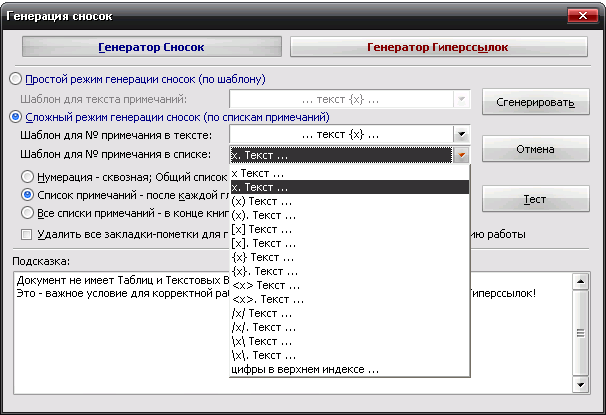Select "цифры в верхнем индексе ..." option
The width and height of the screenshot is (606, 415).
pos(305,369)
